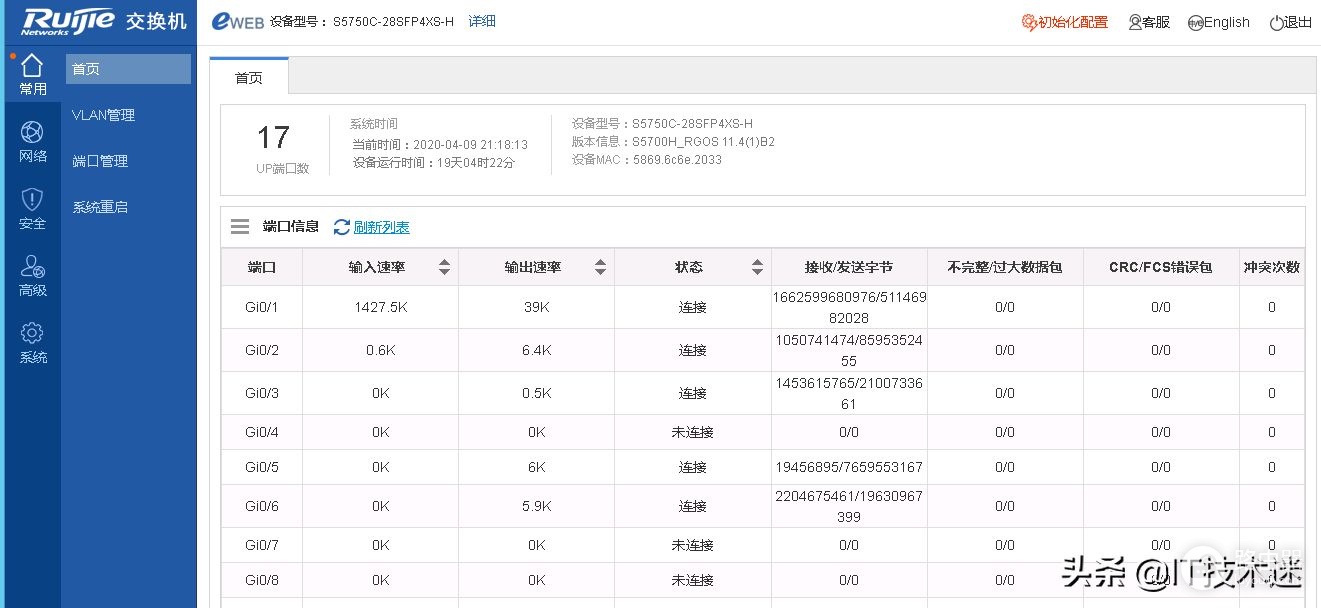Click the 39K output rate value
The height and width of the screenshot is (608, 1321).
point(537,307)
